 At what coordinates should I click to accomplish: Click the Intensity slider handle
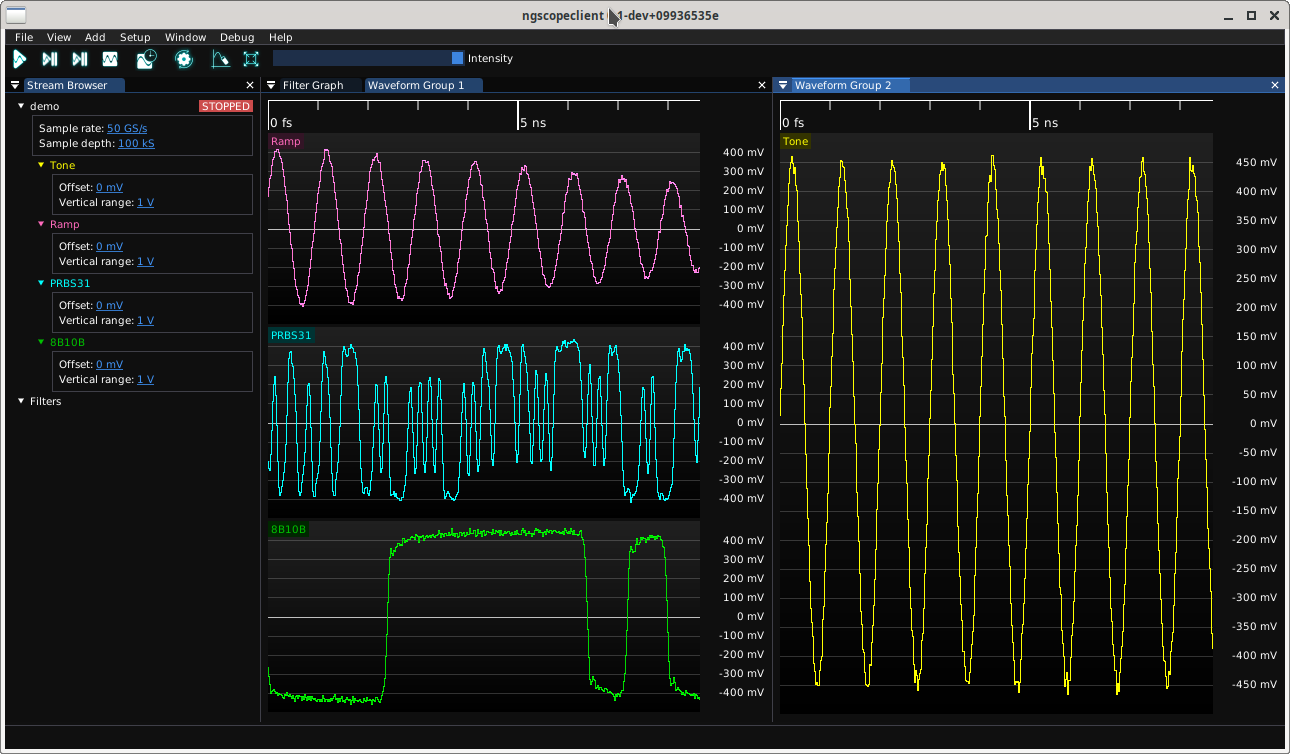point(458,58)
